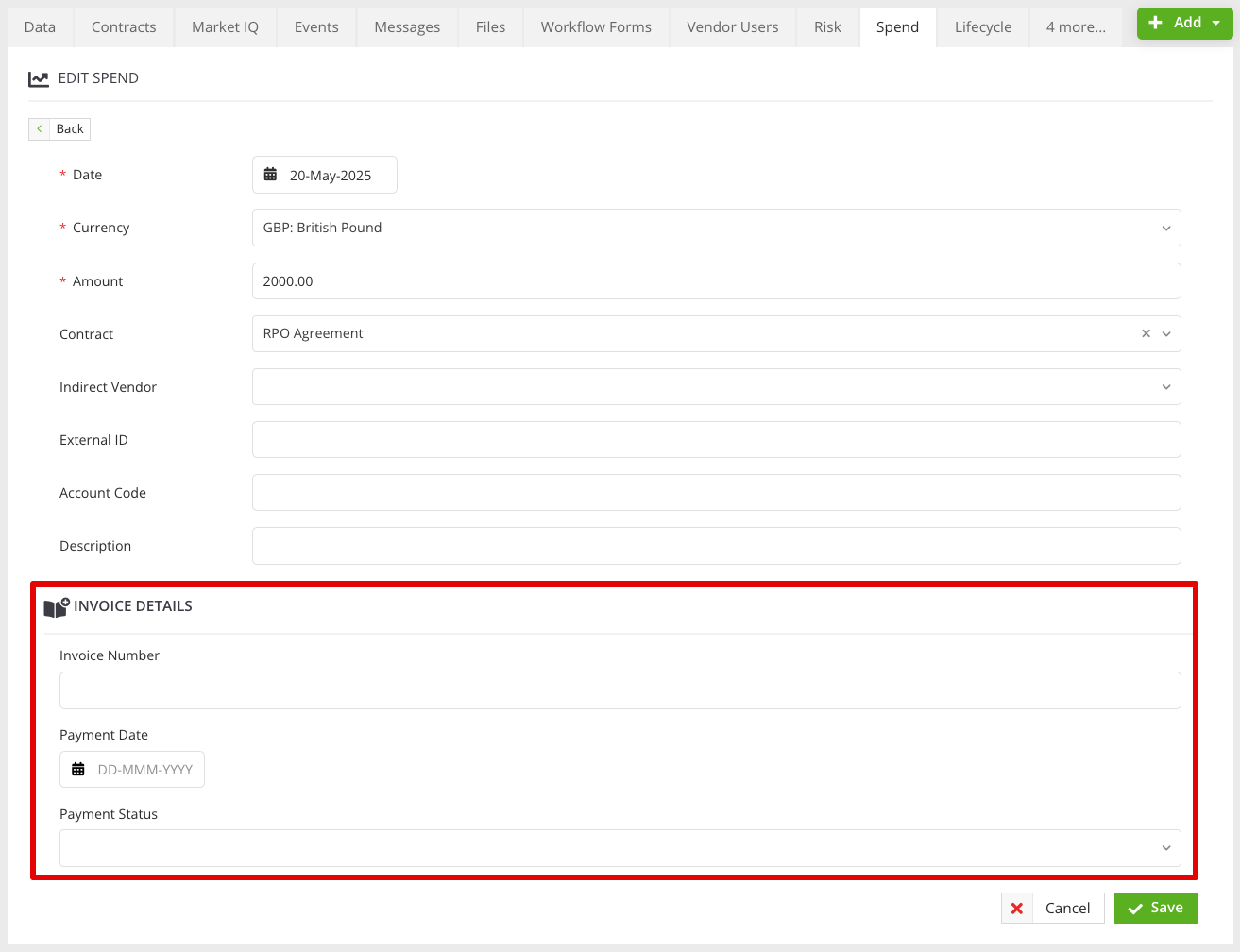1240x952 pixels.
Task: Open the Risk tab
Action: tap(827, 27)
